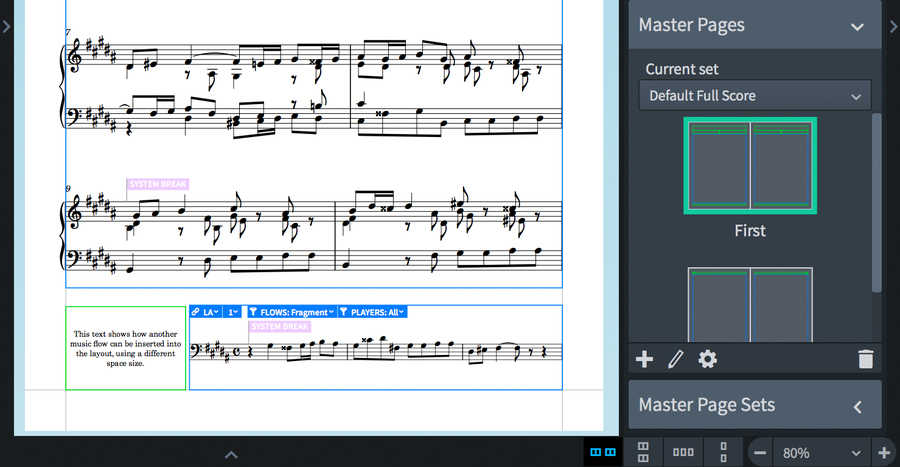This screenshot has height=467, width=900.
Task: Switch to galley grid page view
Action: (643, 452)
